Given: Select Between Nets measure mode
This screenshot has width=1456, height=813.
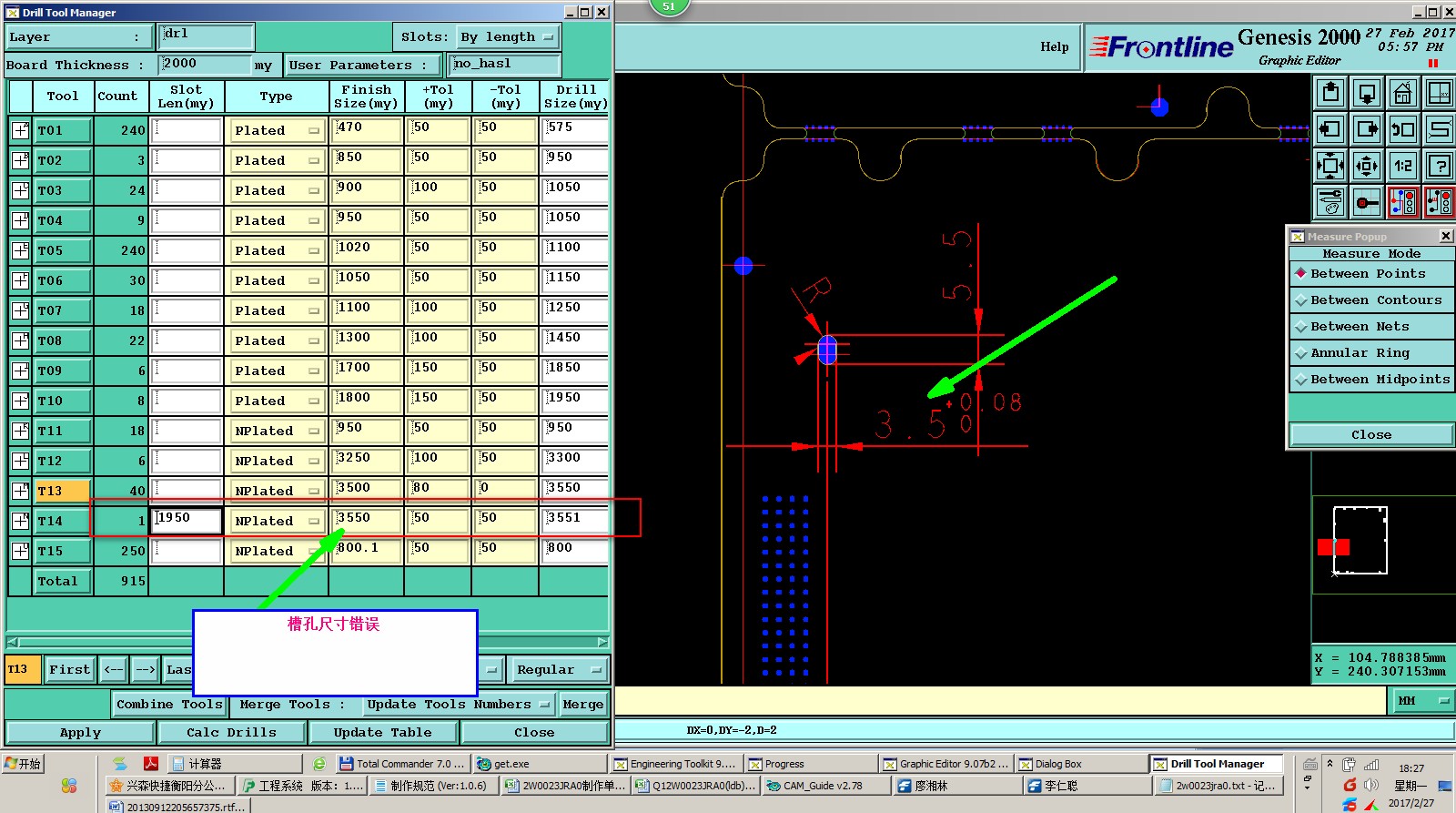Looking at the screenshot, I should tap(1371, 327).
